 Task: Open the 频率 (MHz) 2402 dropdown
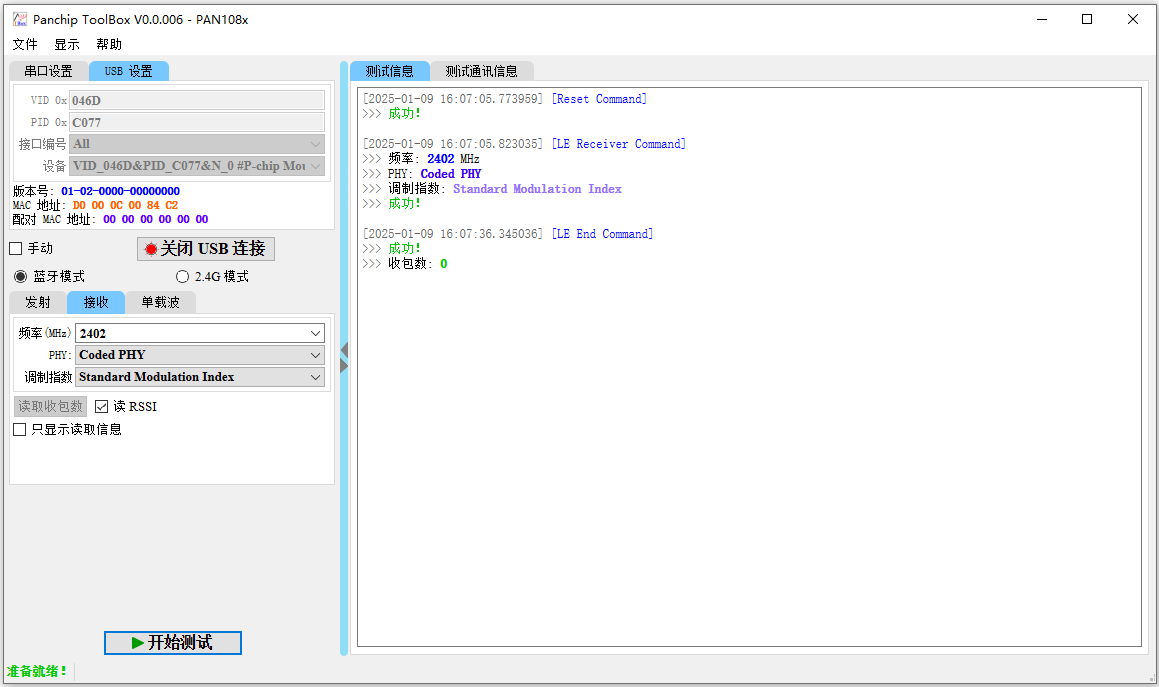coord(200,334)
